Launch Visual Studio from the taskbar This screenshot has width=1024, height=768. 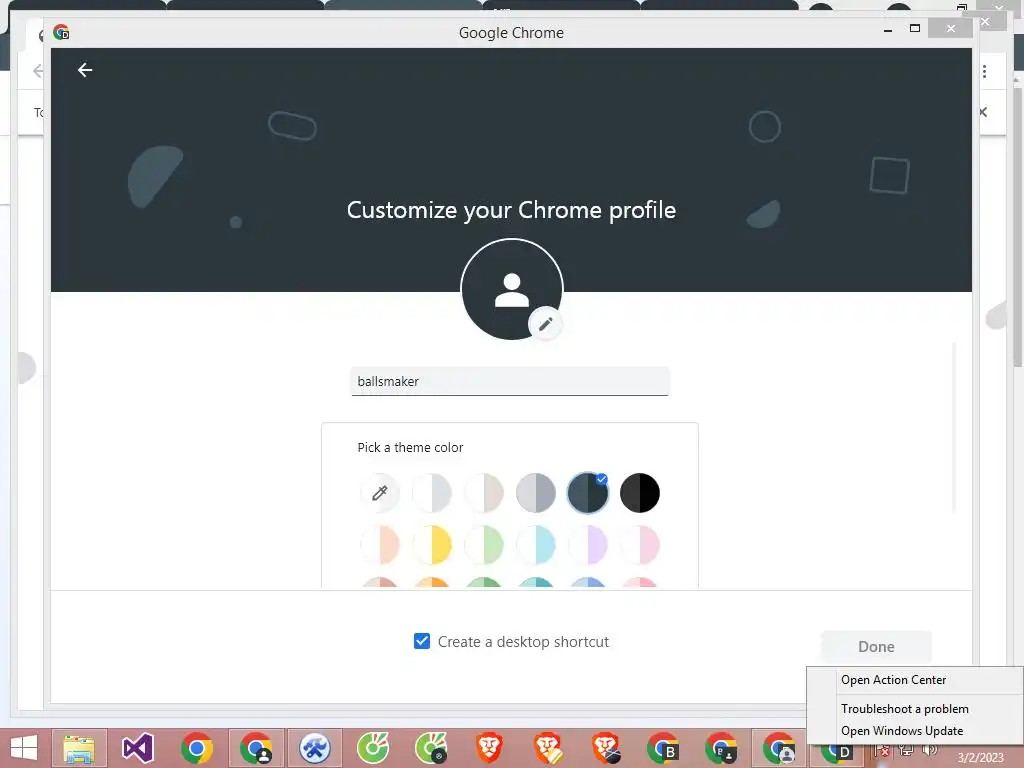coord(138,748)
